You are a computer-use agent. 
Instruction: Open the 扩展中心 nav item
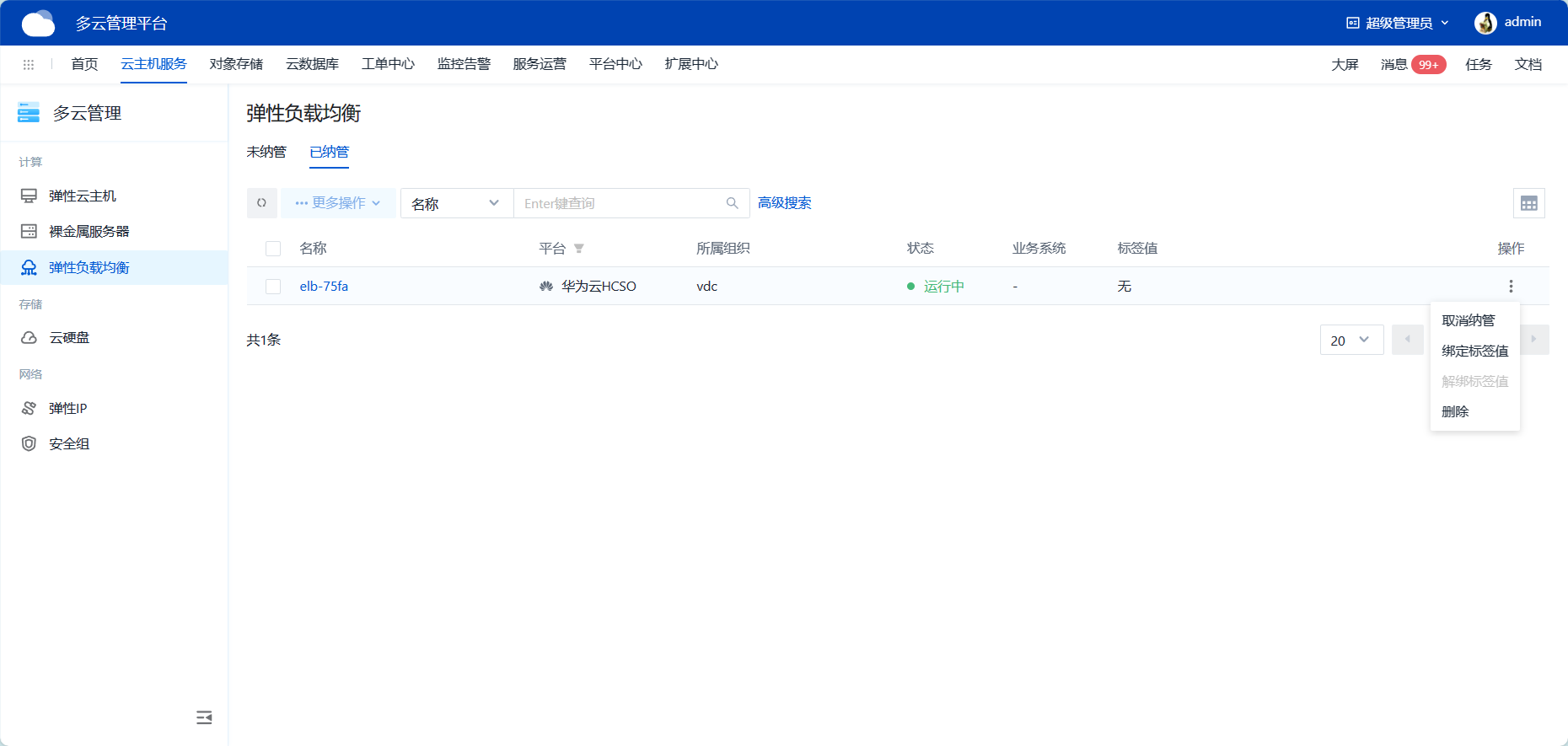pos(691,64)
